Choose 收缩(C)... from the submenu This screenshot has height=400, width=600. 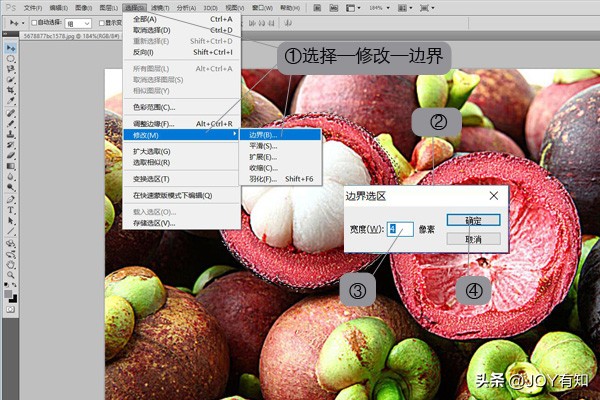[x=280, y=168]
